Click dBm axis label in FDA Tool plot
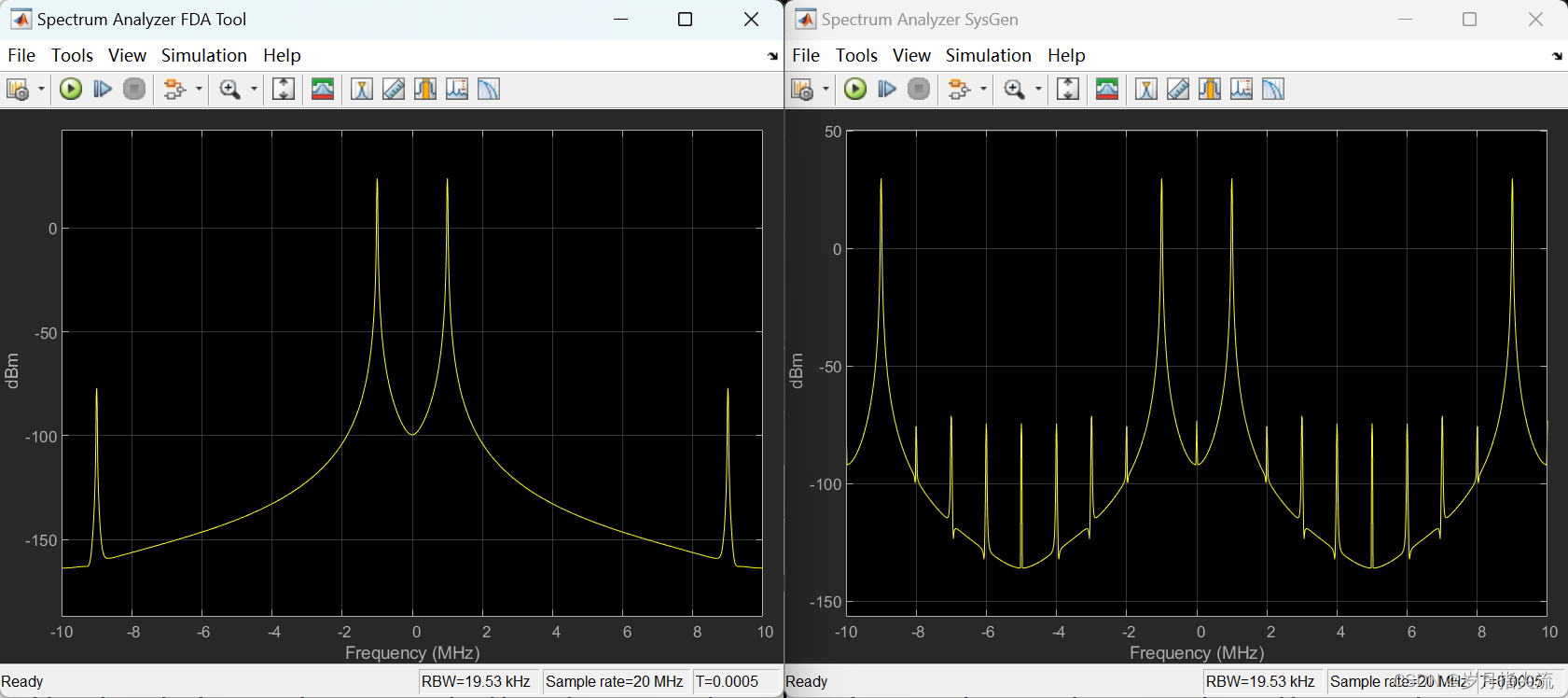 (x=12, y=371)
